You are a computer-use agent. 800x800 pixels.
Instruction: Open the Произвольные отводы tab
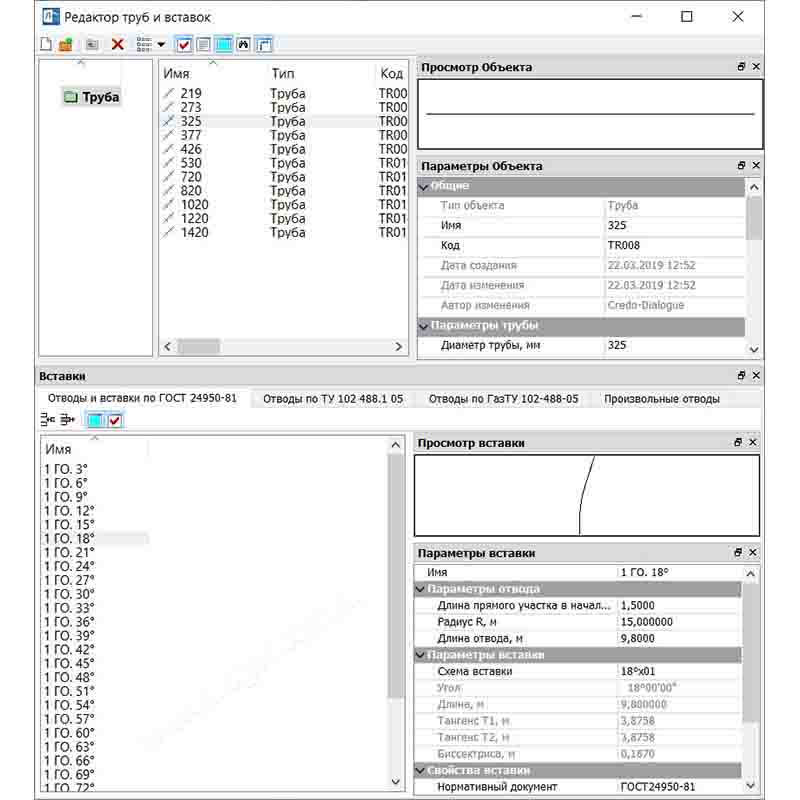[661, 398]
